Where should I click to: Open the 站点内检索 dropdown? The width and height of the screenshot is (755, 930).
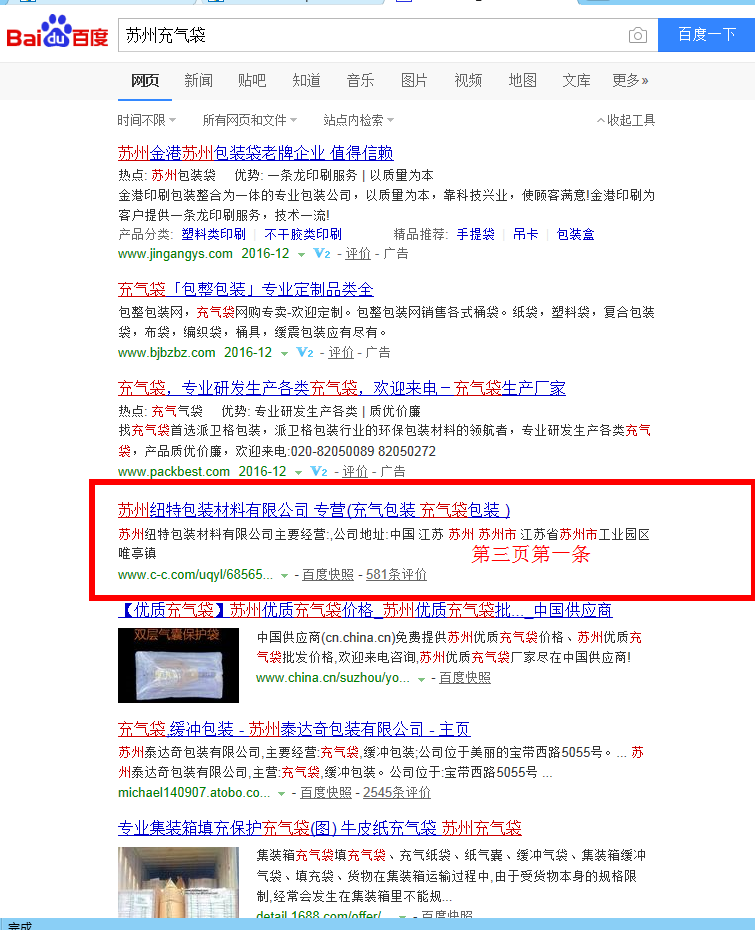click(359, 120)
